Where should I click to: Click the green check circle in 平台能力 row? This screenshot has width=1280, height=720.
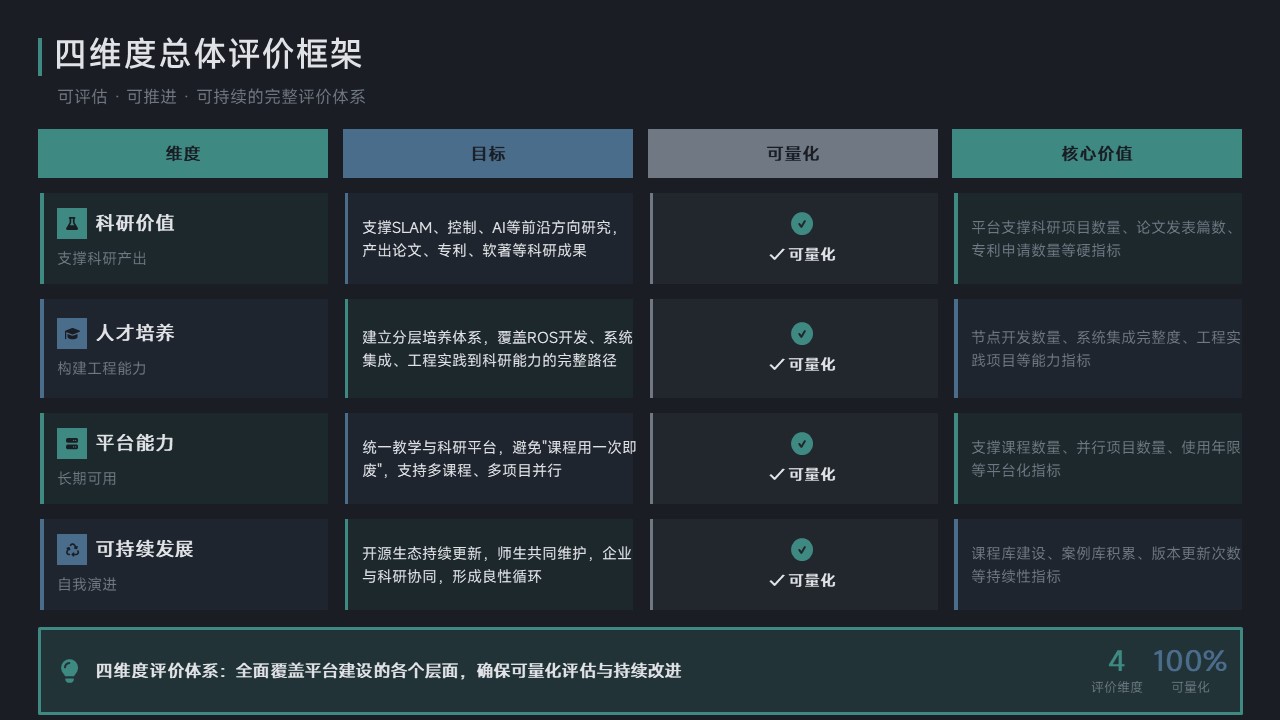pyautogui.click(x=802, y=444)
